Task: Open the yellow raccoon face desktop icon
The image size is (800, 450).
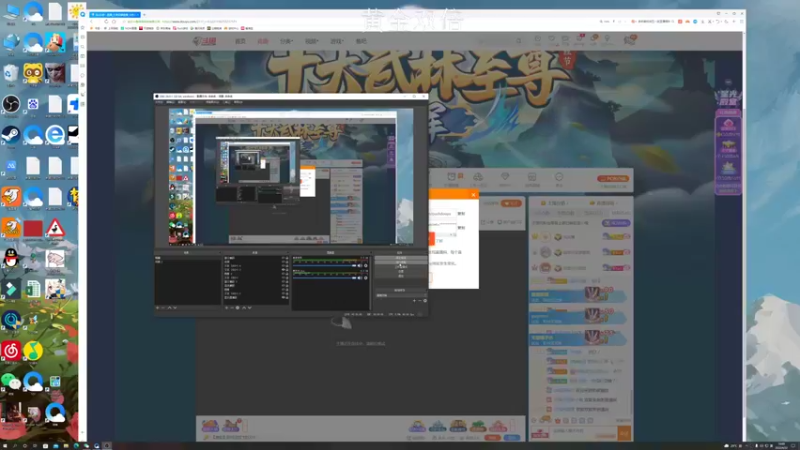Action: pos(33,74)
